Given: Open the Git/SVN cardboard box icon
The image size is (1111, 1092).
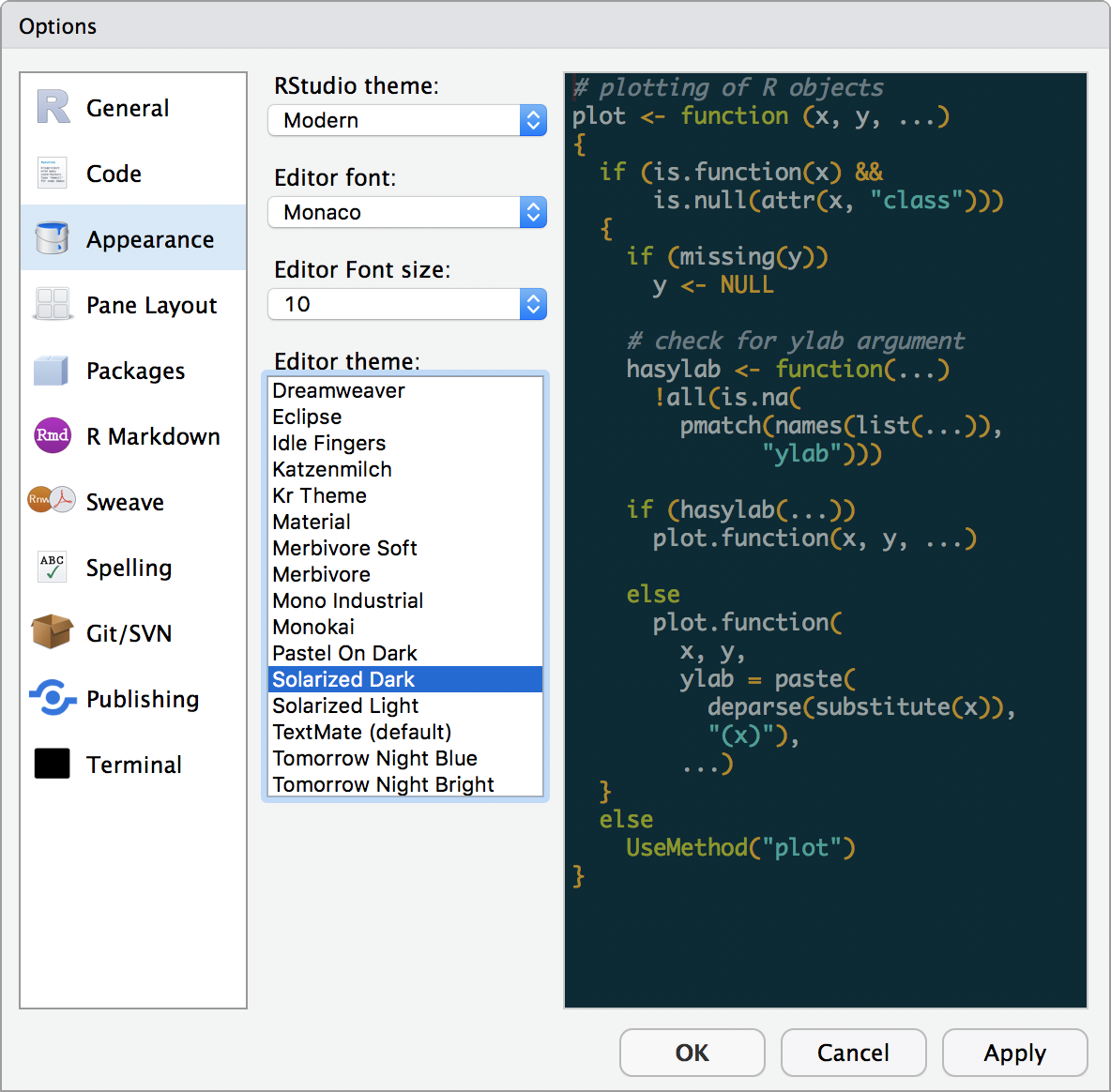Looking at the screenshot, I should coord(52,632).
